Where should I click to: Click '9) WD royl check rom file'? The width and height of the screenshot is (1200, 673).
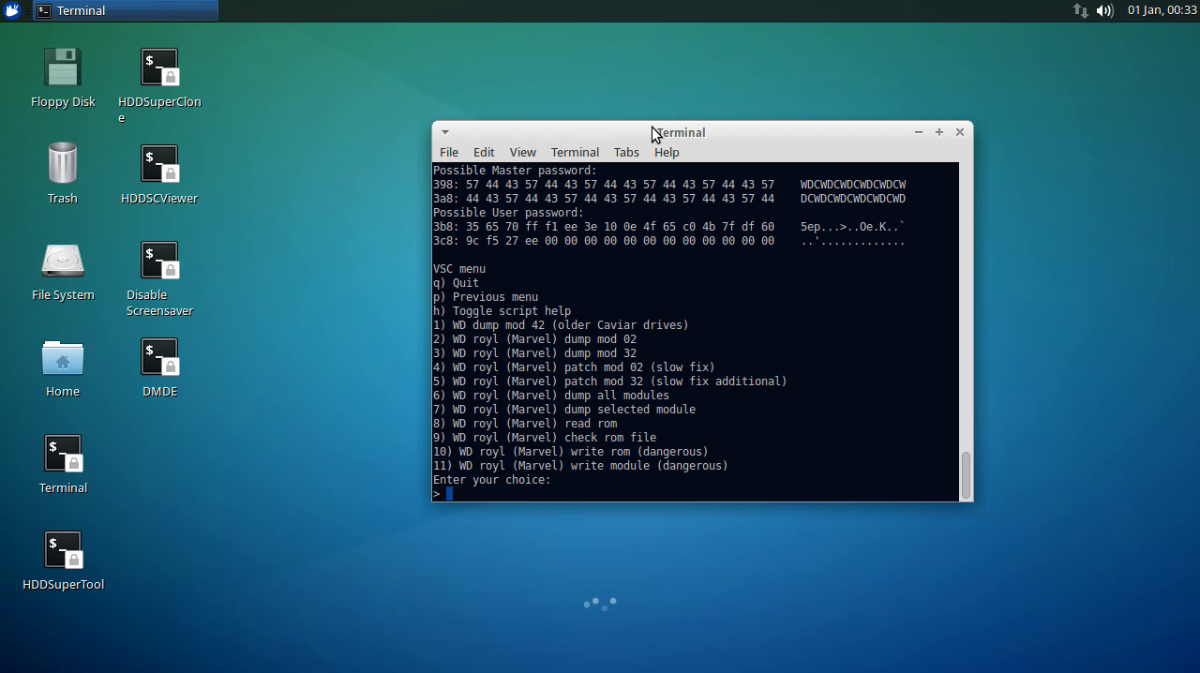tap(545, 437)
